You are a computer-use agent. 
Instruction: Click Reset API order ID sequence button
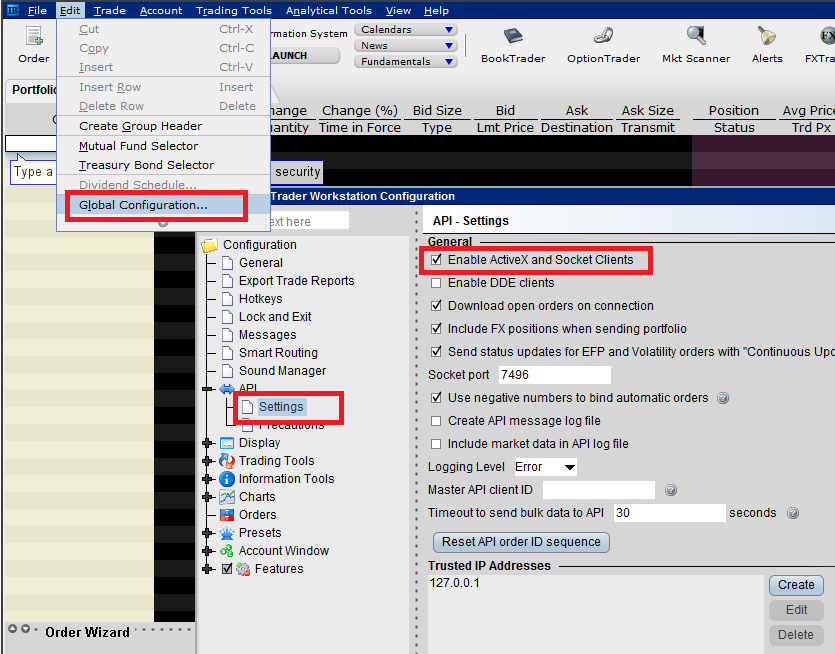click(521, 542)
